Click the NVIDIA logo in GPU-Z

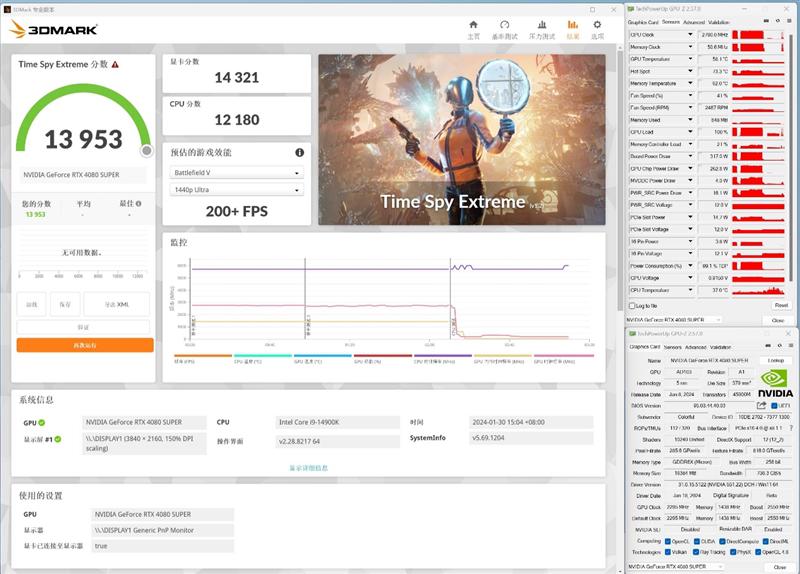pyautogui.click(x=775, y=384)
